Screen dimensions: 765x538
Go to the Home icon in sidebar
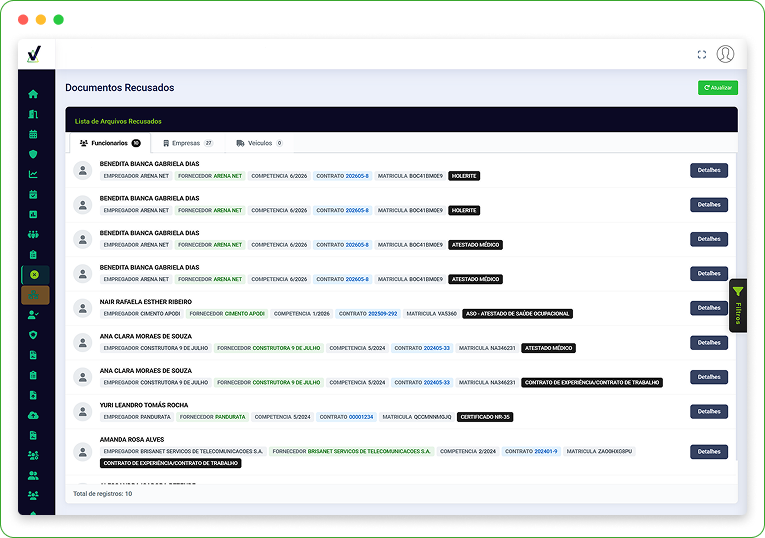(33, 94)
